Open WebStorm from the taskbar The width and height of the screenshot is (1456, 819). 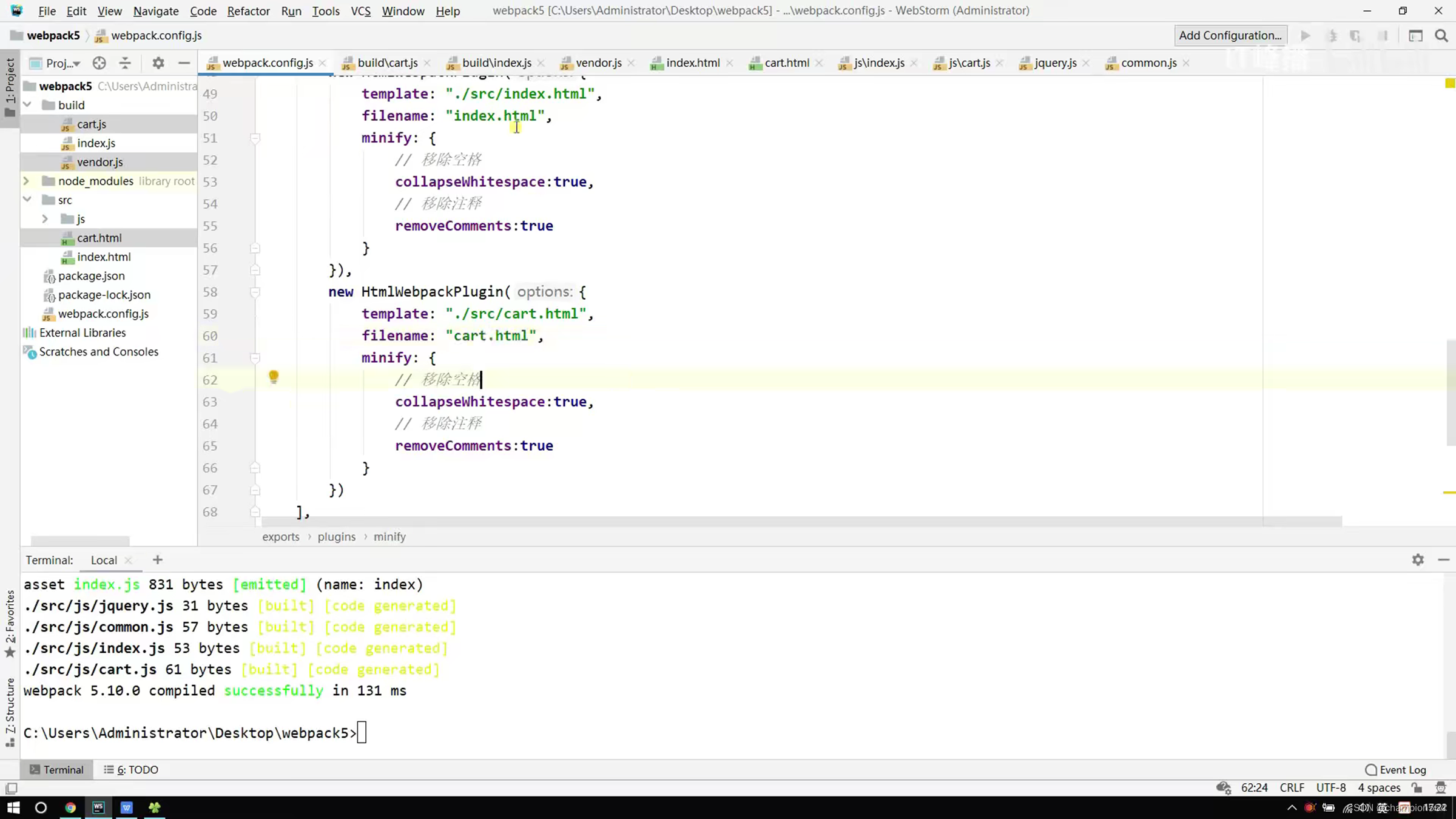click(x=98, y=807)
